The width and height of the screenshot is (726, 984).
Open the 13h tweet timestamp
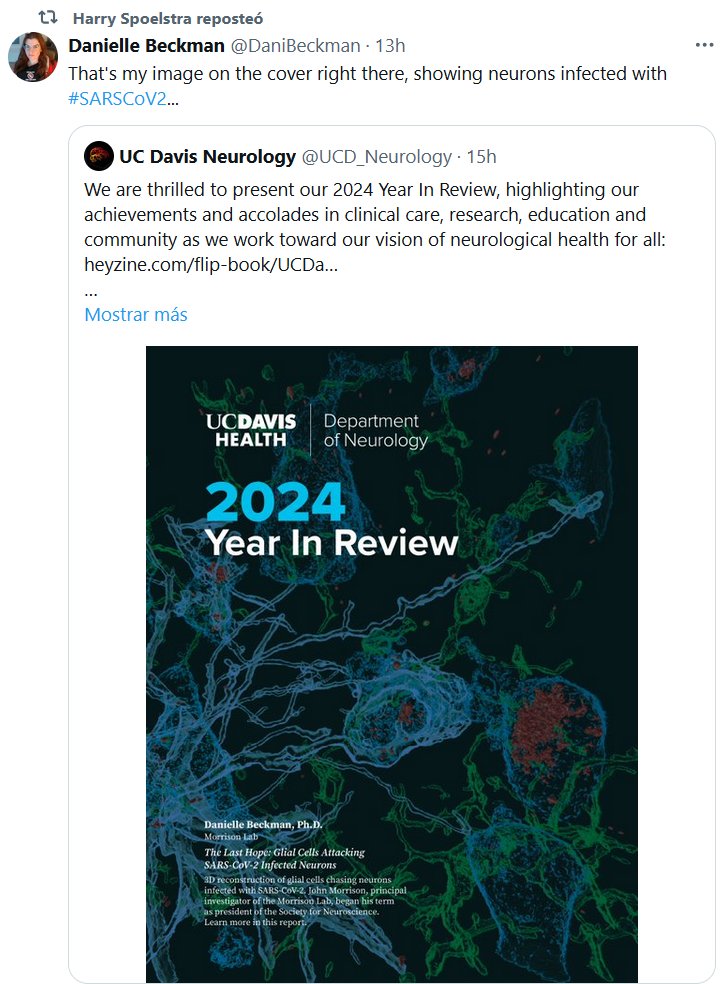click(x=390, y=46)
